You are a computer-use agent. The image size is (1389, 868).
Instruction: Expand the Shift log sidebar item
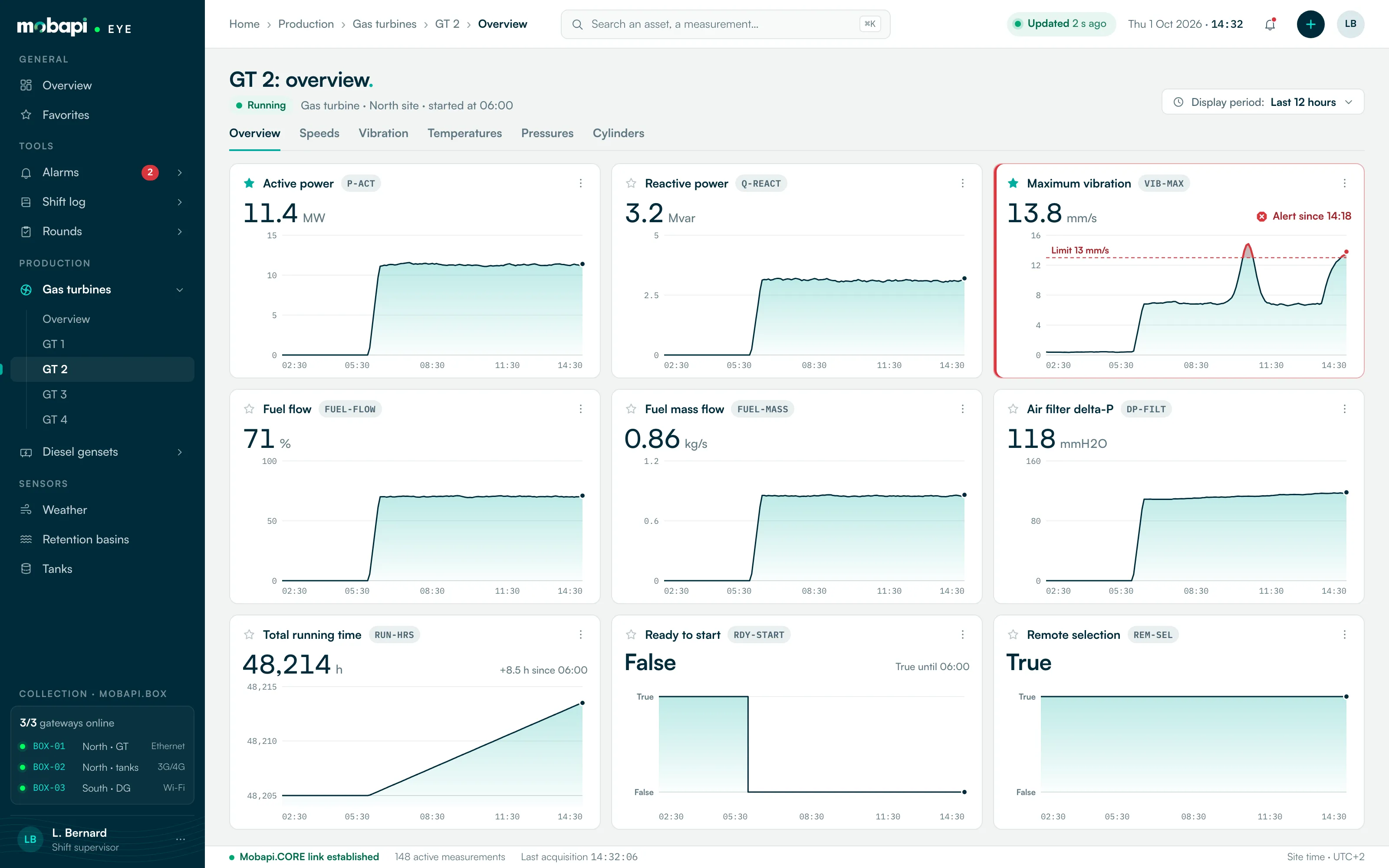180,202
